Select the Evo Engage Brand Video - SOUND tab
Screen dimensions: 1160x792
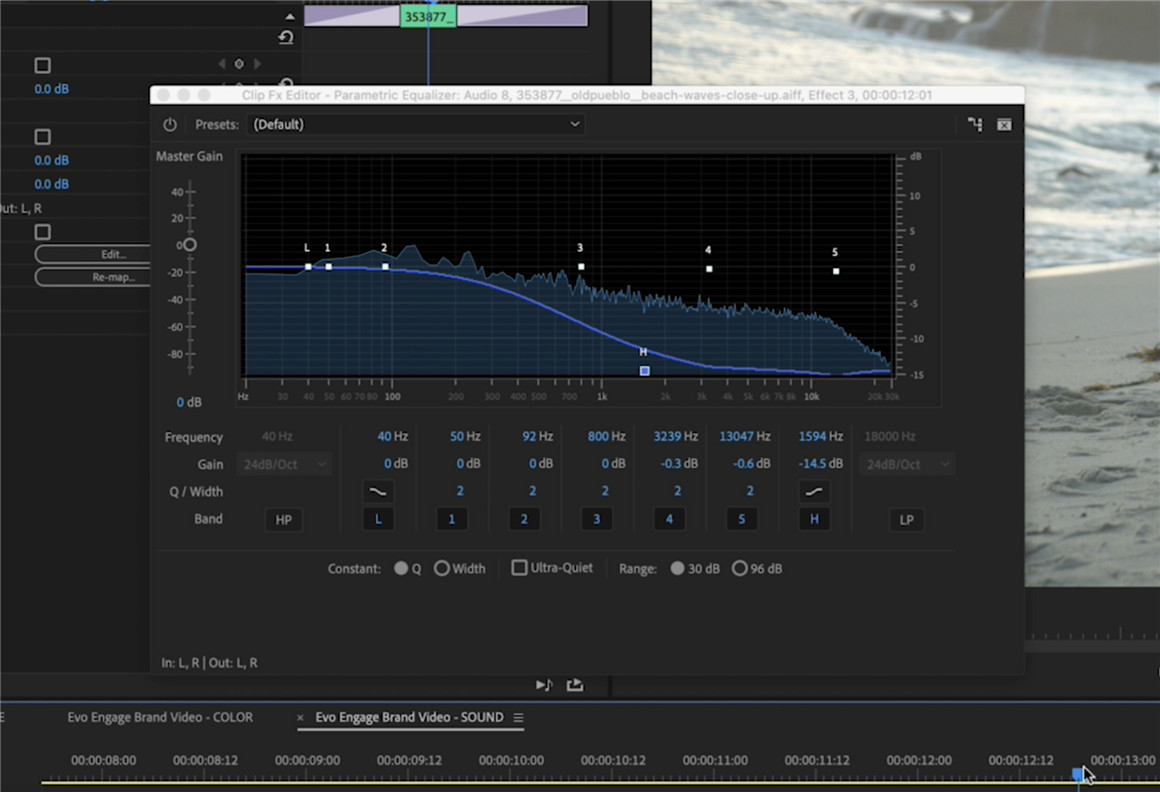[x=410, y=717]
